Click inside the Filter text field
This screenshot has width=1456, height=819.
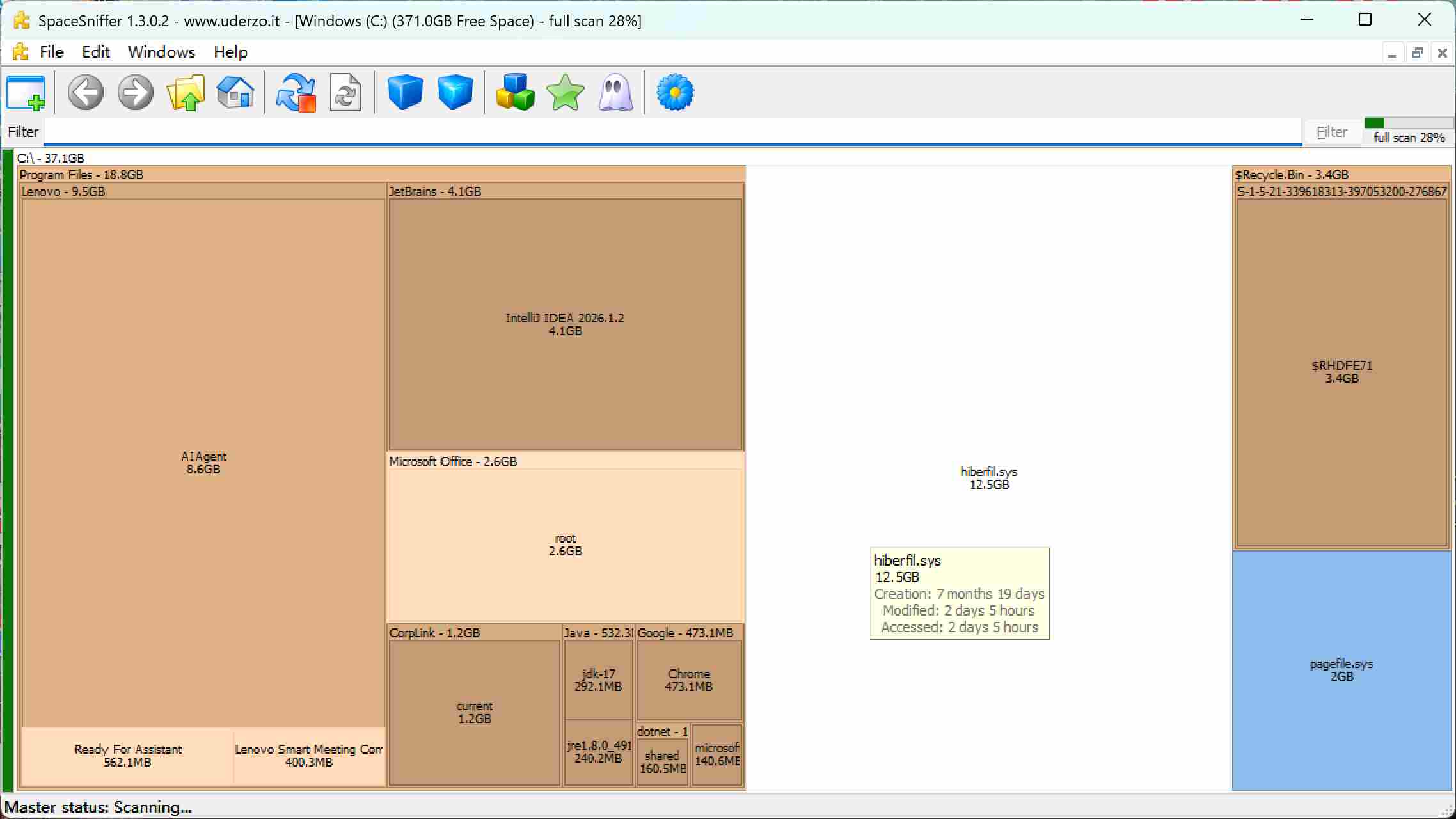pos(673,132)
